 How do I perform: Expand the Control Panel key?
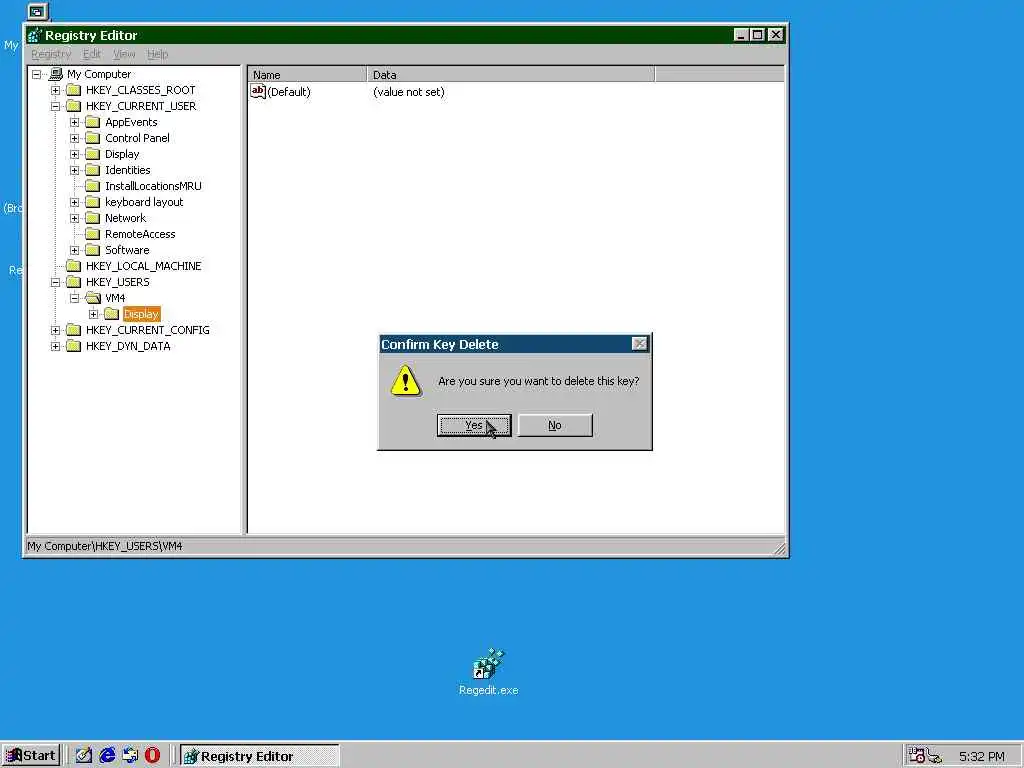(74, 138)
